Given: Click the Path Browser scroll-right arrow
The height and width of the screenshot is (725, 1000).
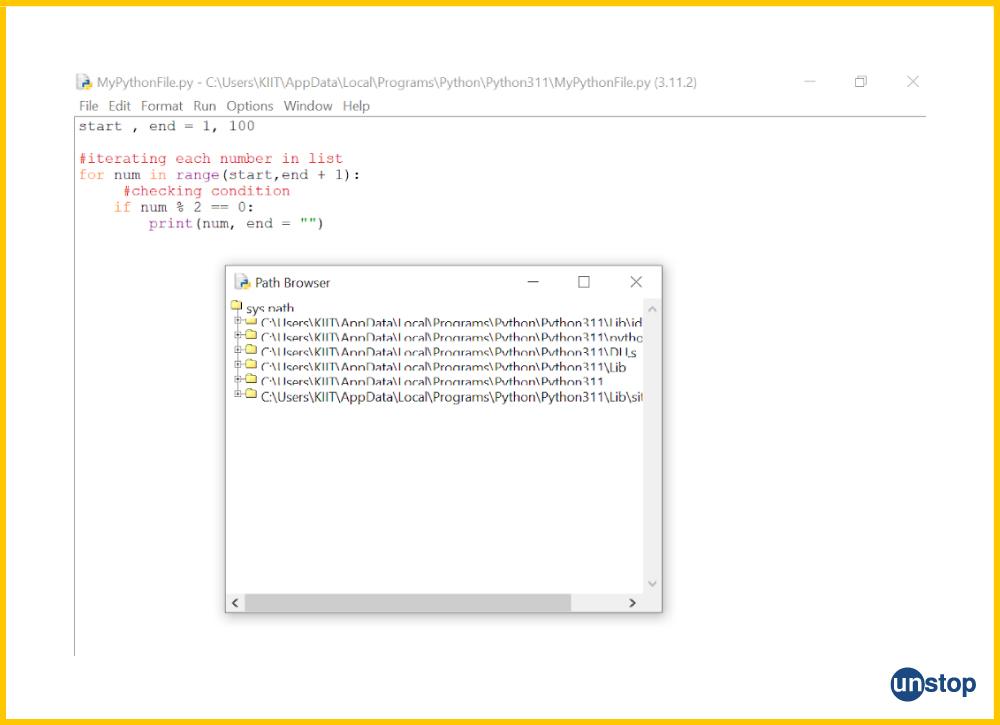Looking at the screenshot, I should click(x=633, y=603).
